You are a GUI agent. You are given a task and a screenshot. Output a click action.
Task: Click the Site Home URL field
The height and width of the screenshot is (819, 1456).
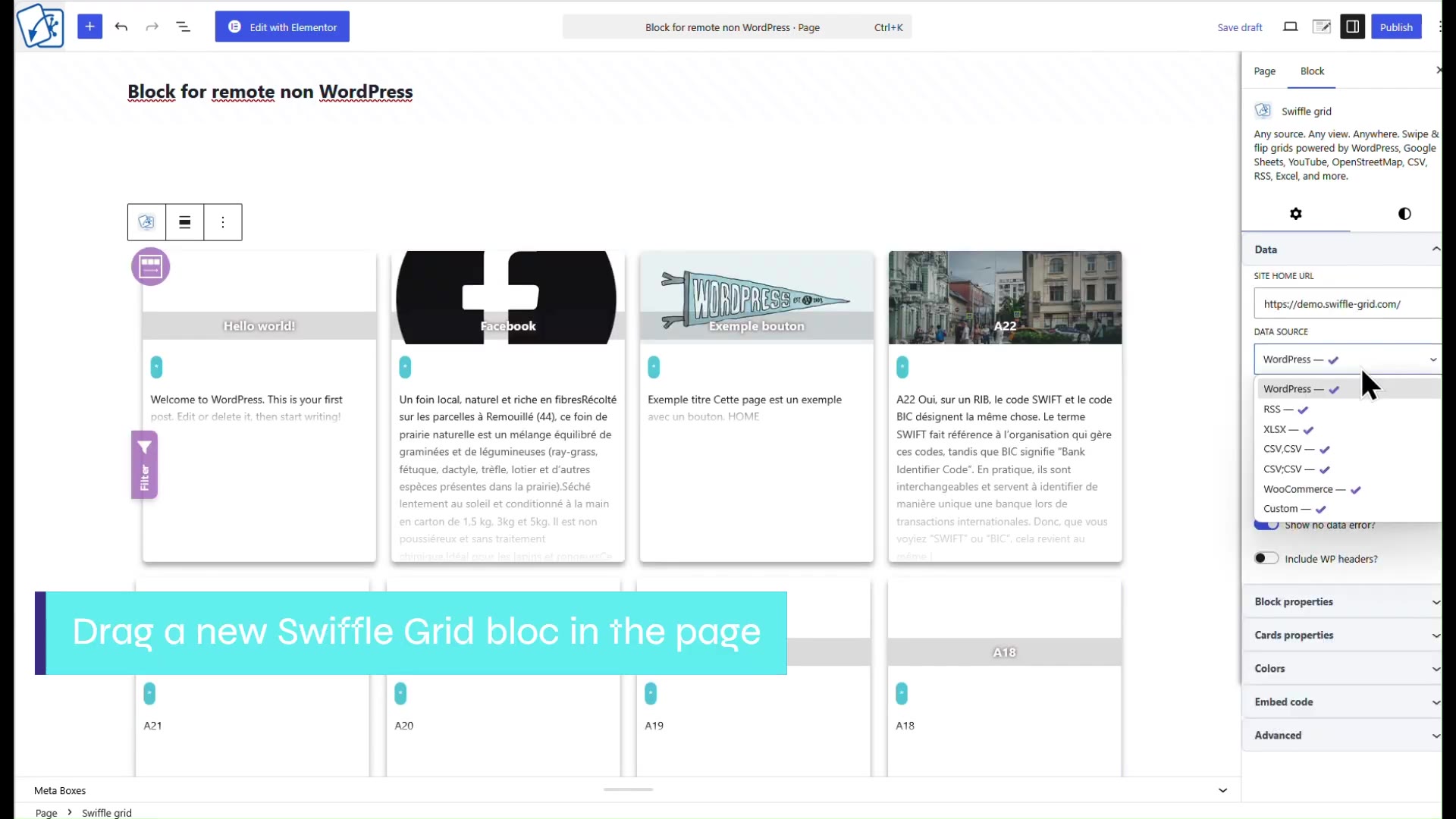(1348, 303)
